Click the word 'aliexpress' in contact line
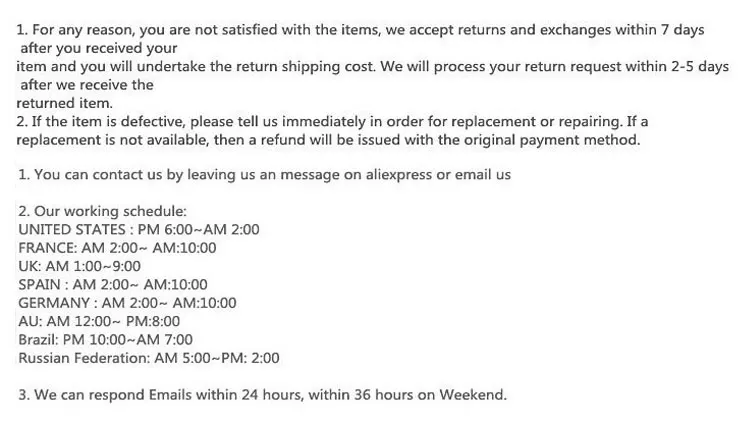This screenshot has width=750, height=422. click(399, 175)
